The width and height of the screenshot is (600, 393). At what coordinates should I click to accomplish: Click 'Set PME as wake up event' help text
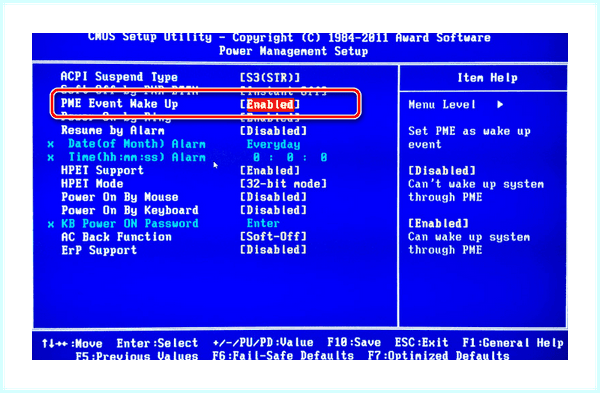point(469,138)
